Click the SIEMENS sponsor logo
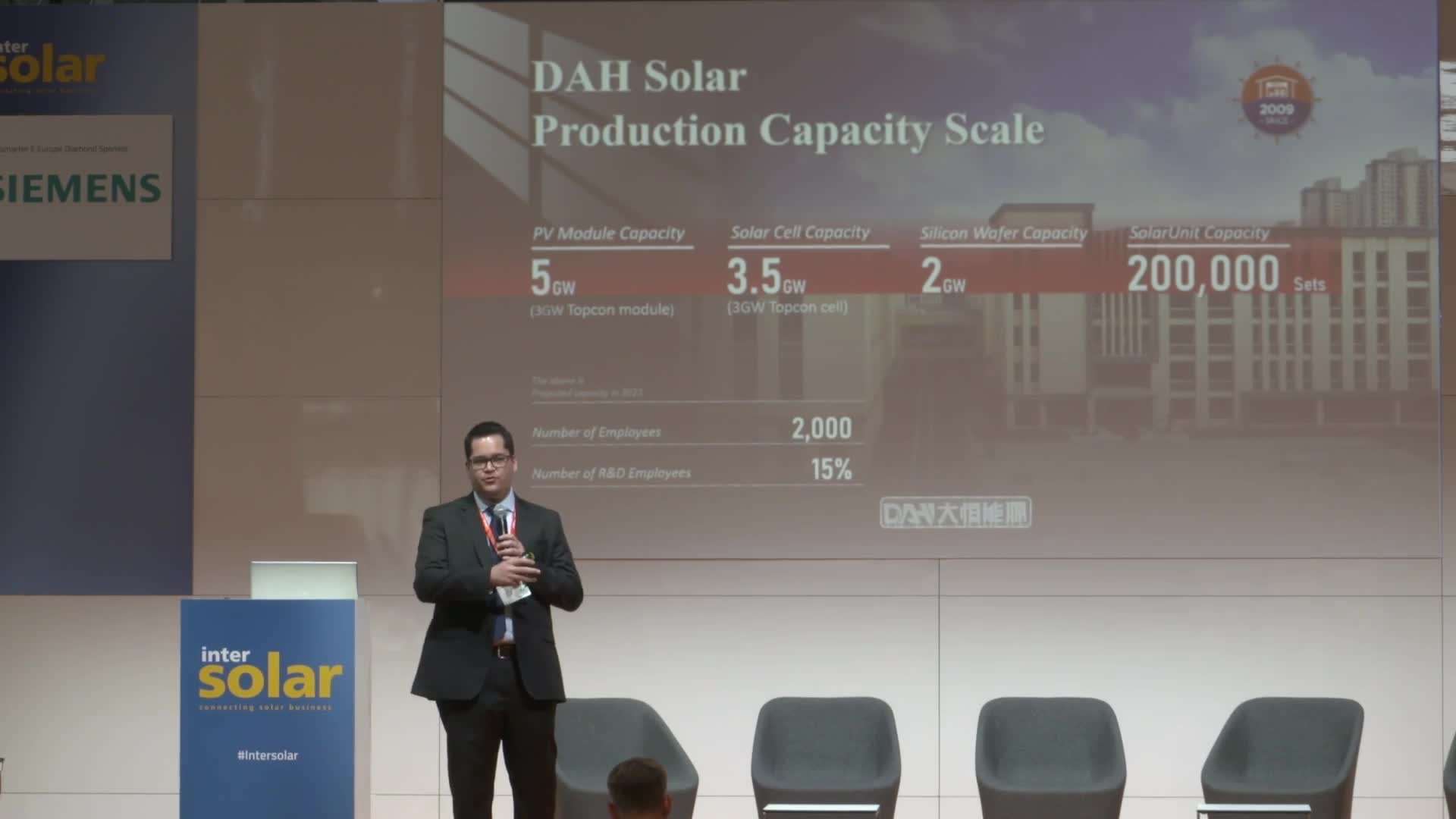The width and height of the screenshot is (1456, 819). 79,188
